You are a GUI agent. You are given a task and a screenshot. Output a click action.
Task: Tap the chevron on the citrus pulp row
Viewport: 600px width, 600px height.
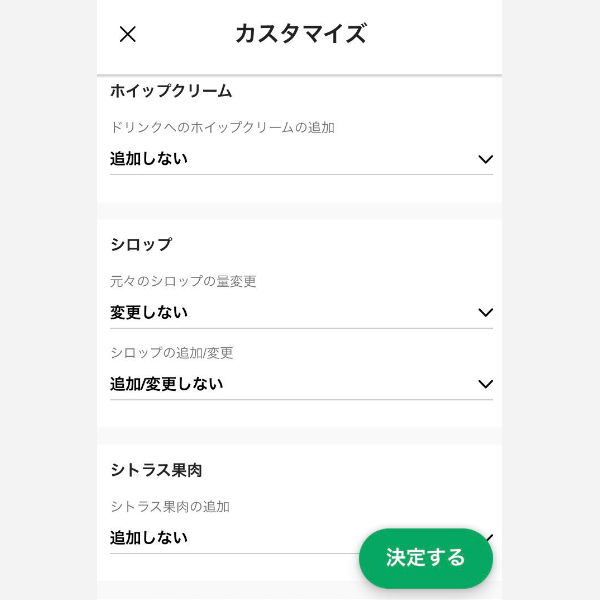489,537
